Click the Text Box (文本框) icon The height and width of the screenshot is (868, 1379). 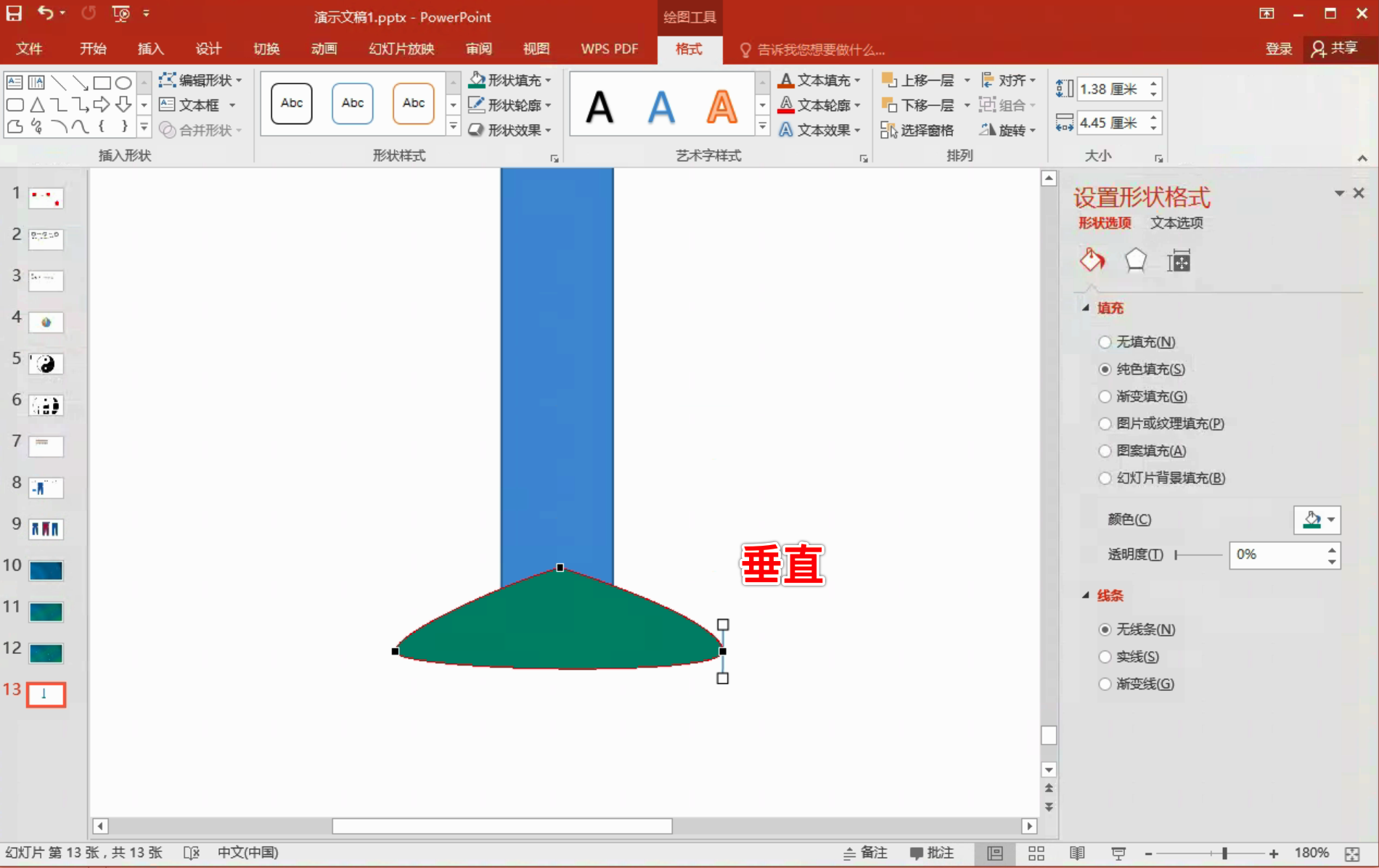(x=167, y=105)
